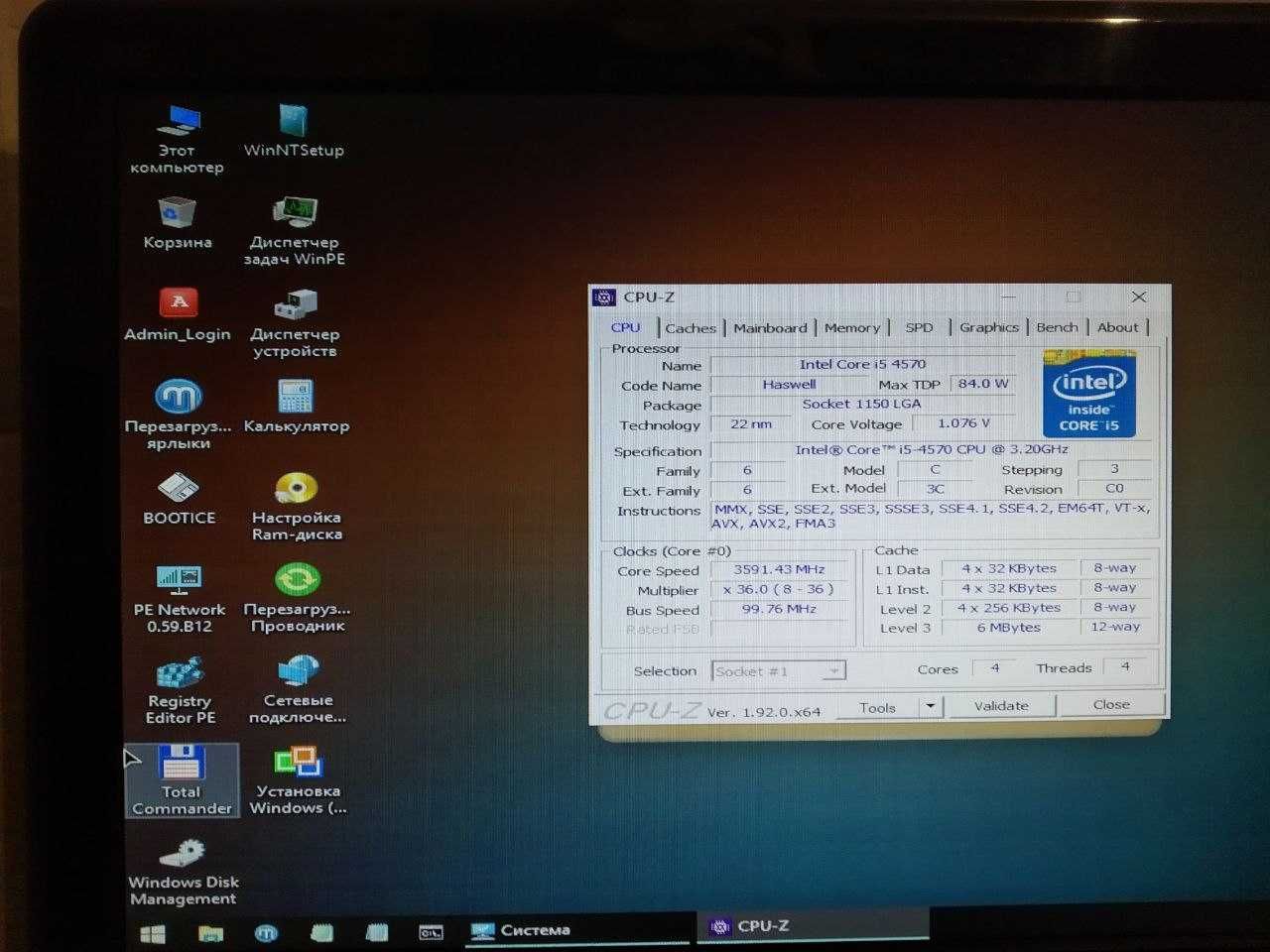The width and height of the screenshot is (1270, 952).
Task: Click the Tools button
Action: point(877,707)
